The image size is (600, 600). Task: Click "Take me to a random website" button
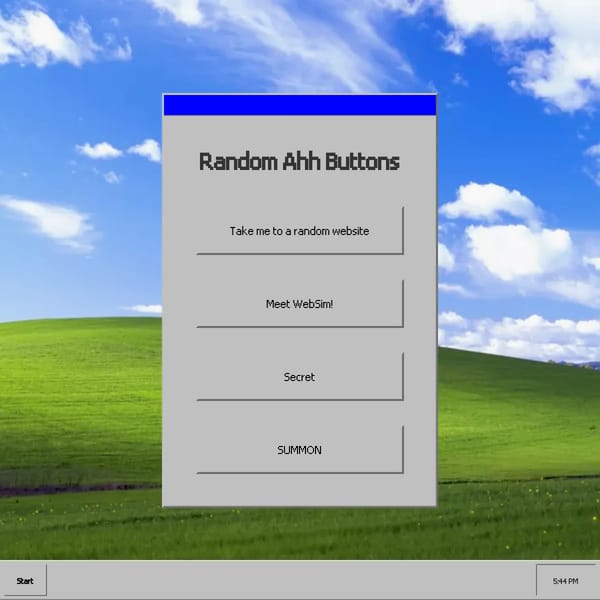[x=300, y=231]
